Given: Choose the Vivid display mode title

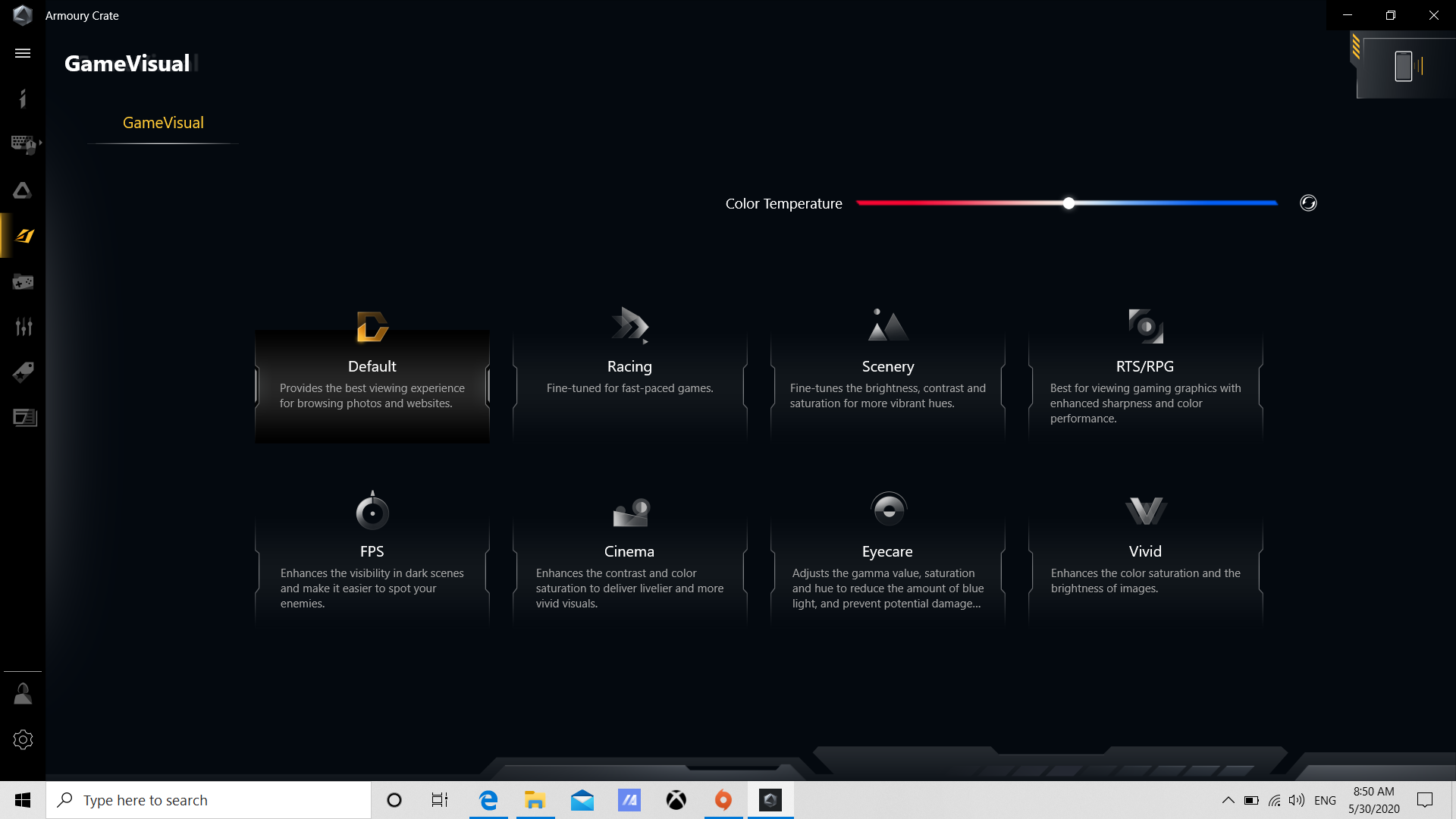Looking at the screenshot, I should click(x=1145, y=551).
